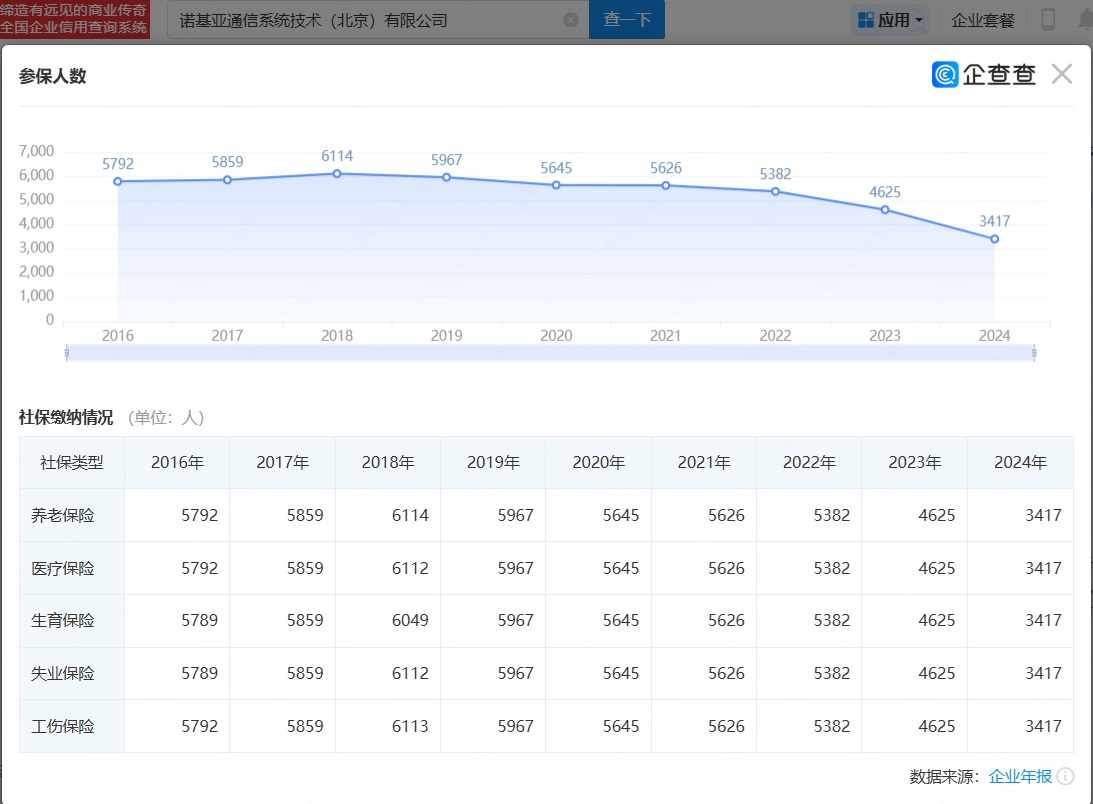Select the 医疗保险 row label

[63, 568]
